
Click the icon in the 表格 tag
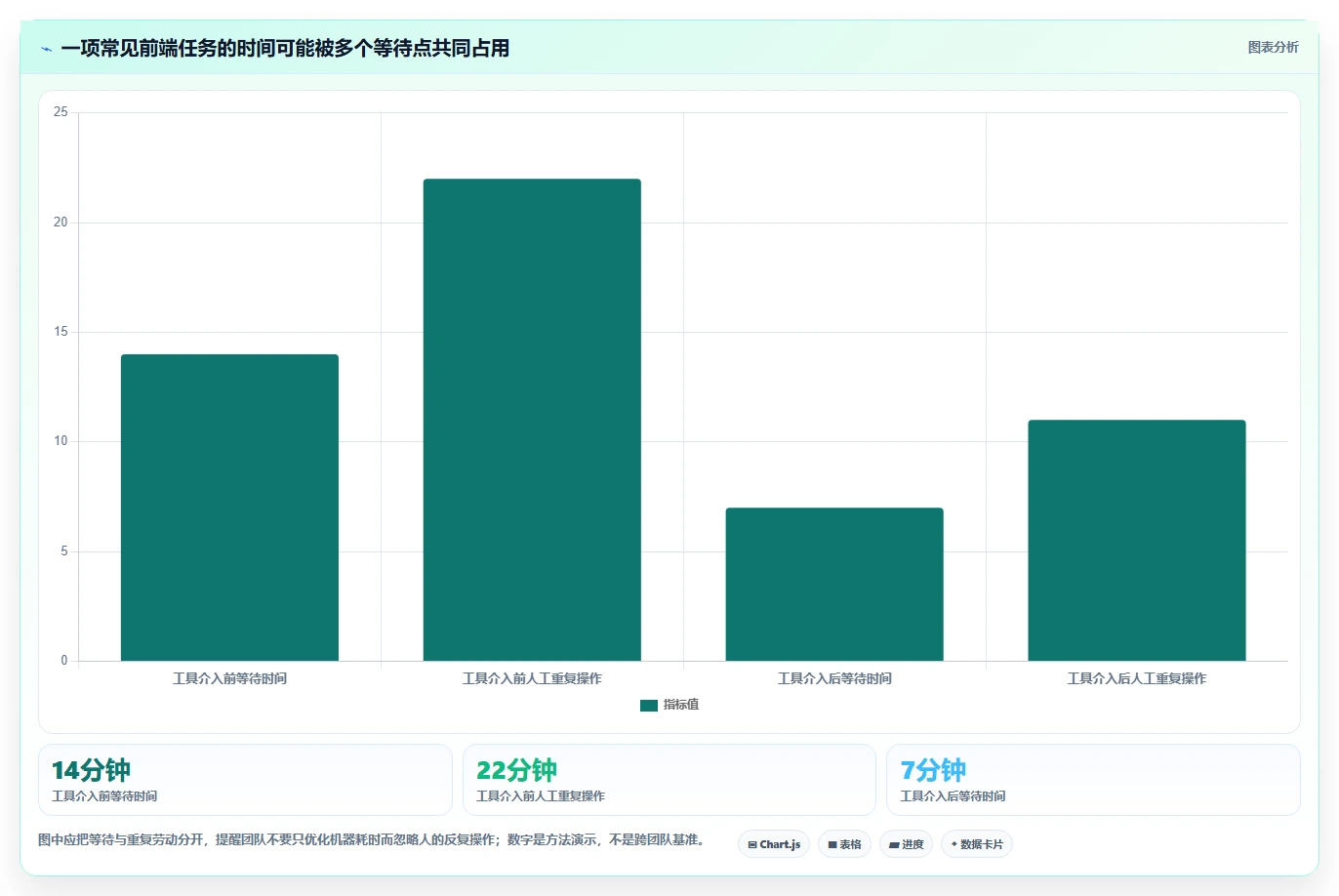832,845
